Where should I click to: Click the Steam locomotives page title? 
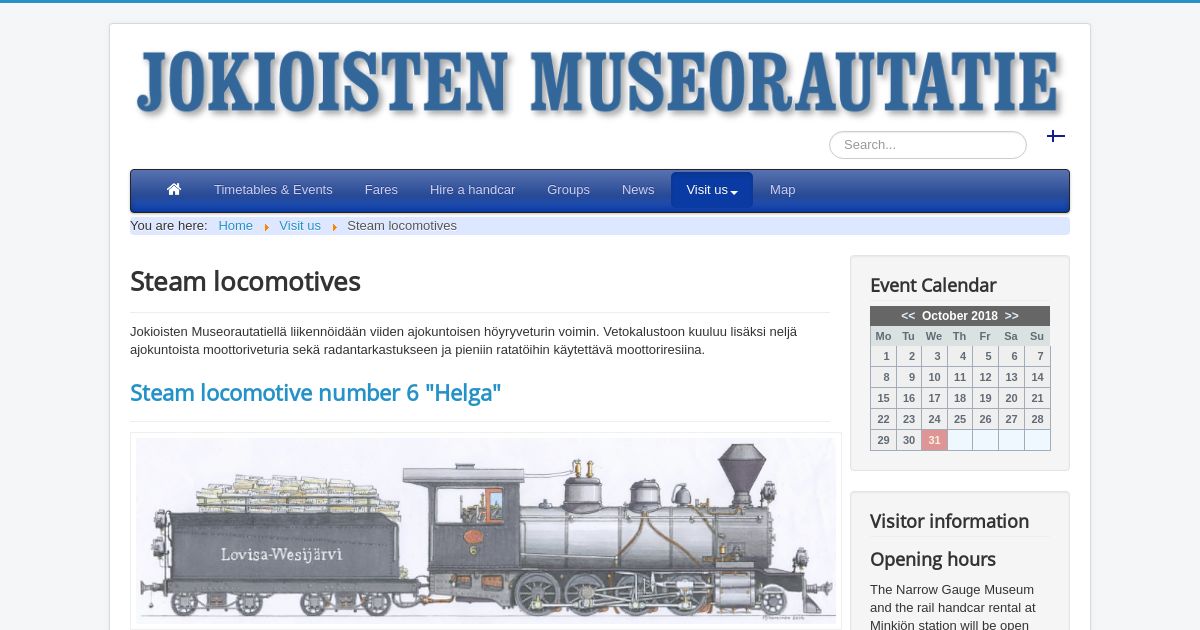tap(245, 282)
